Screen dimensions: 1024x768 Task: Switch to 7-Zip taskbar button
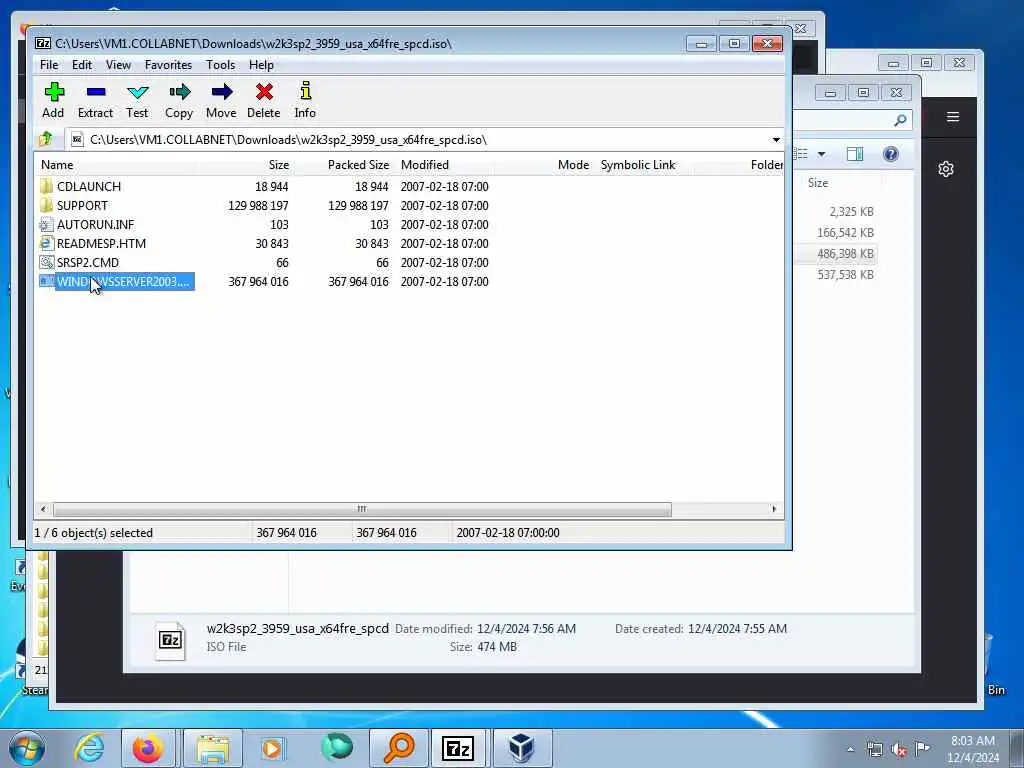[x=457, y=748]
